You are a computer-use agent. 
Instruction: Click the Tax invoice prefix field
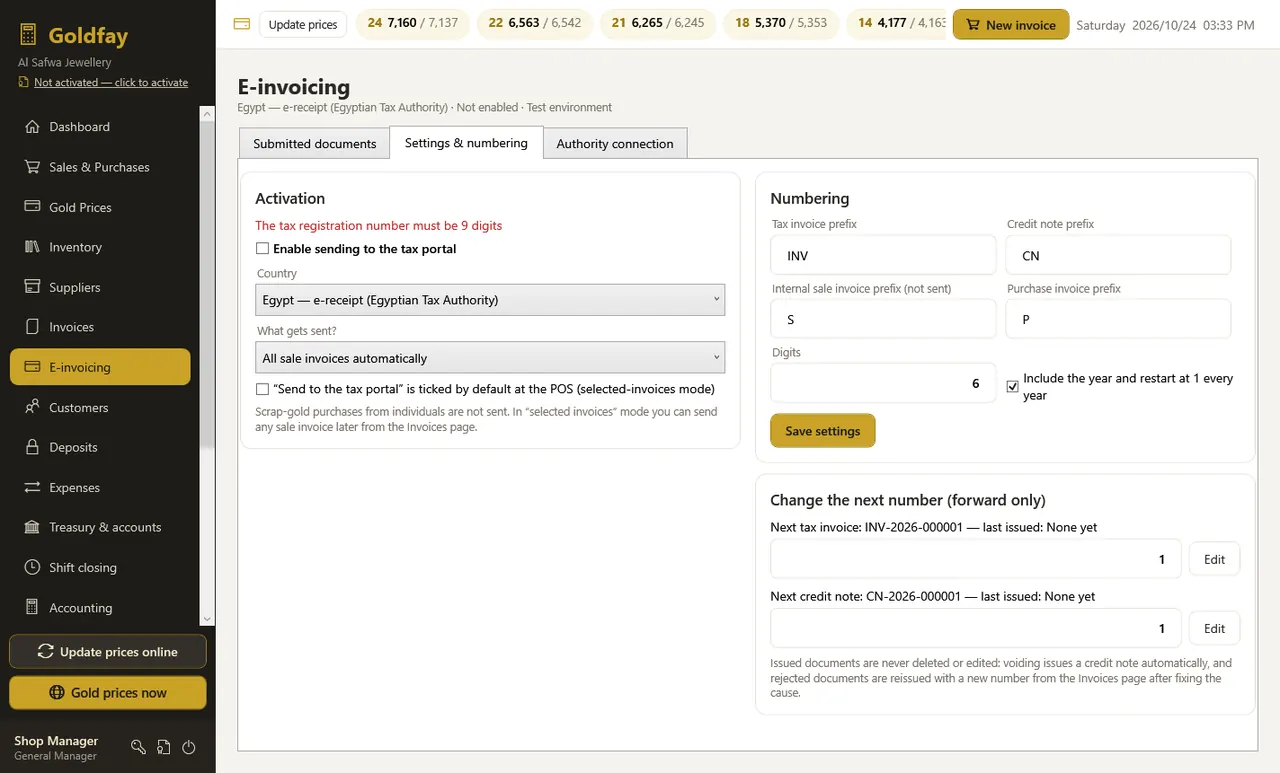point(883,255)
